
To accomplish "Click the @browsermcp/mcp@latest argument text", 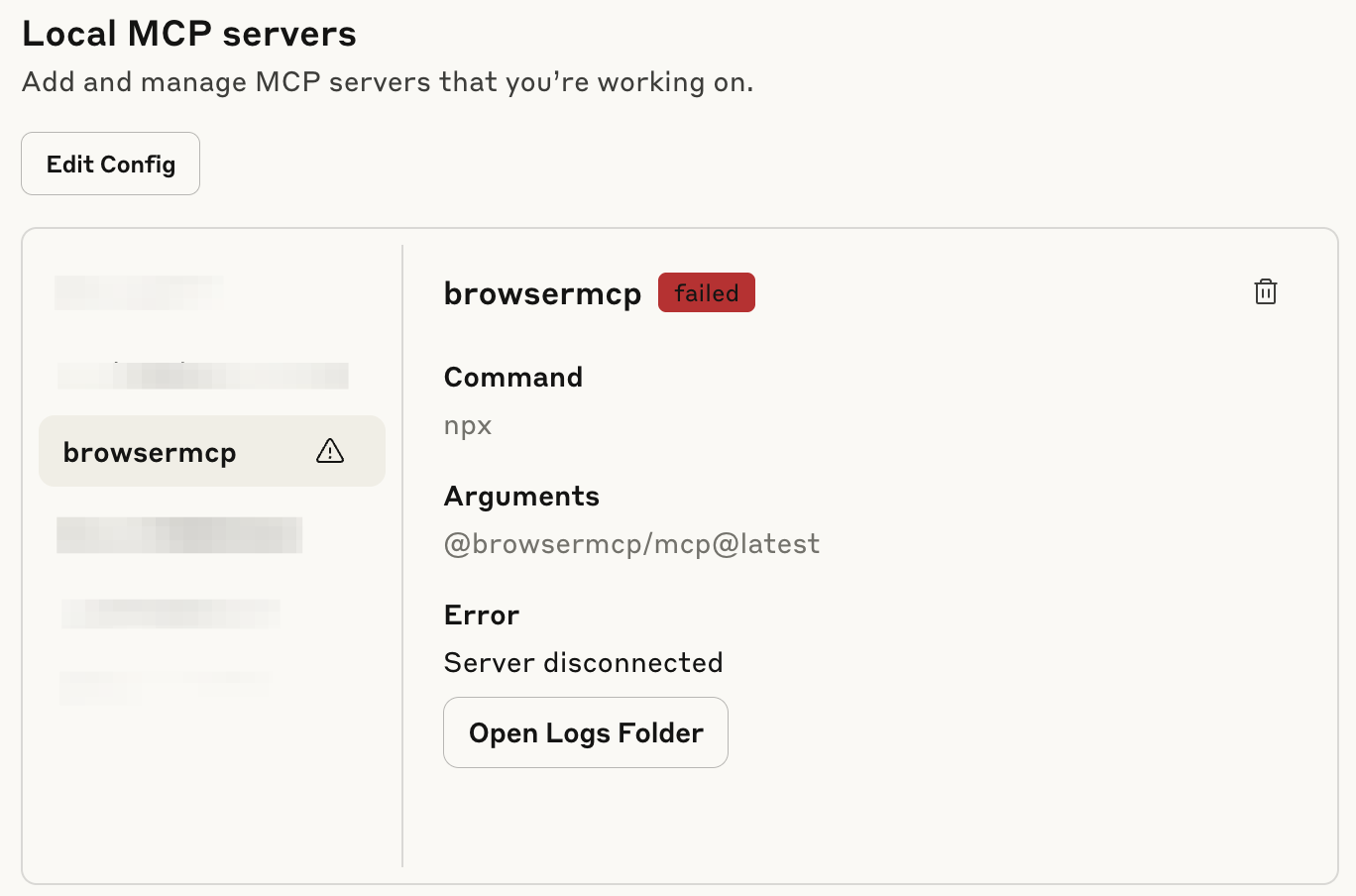I will (x=632, y=543).
